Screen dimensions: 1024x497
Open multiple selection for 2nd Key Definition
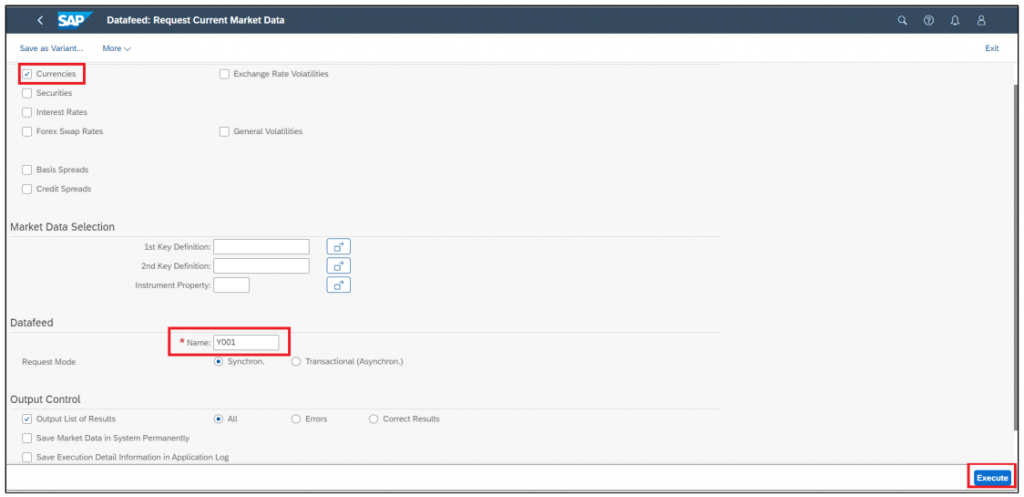coord(338,266)
